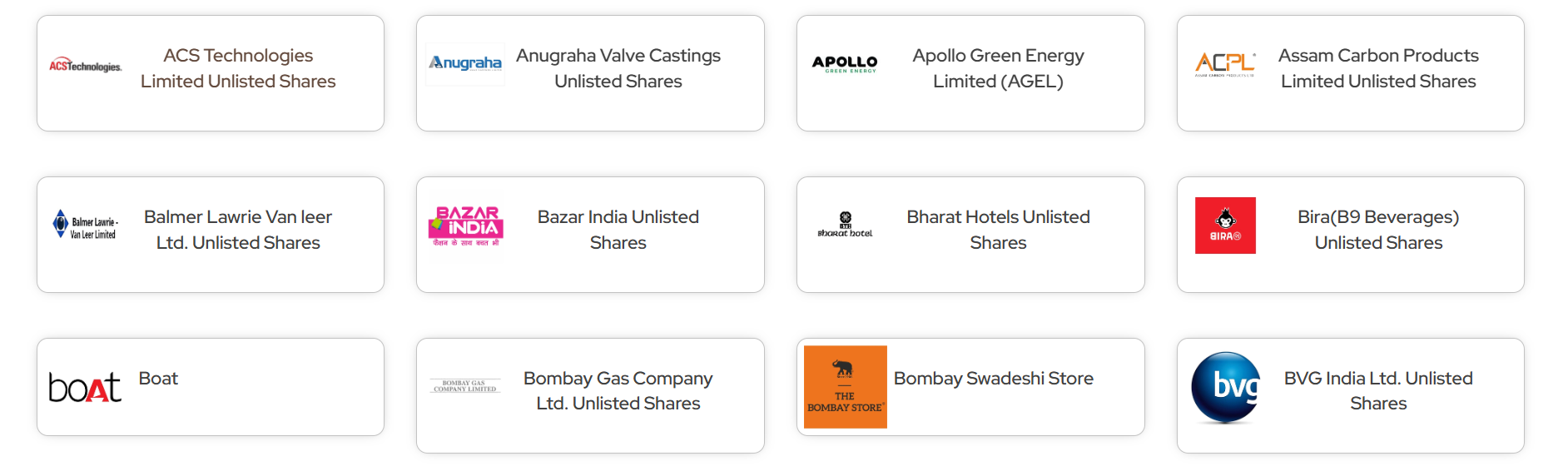Click the ACS Technologies logo
This screenshot has width=1568, height=476.
85,66
